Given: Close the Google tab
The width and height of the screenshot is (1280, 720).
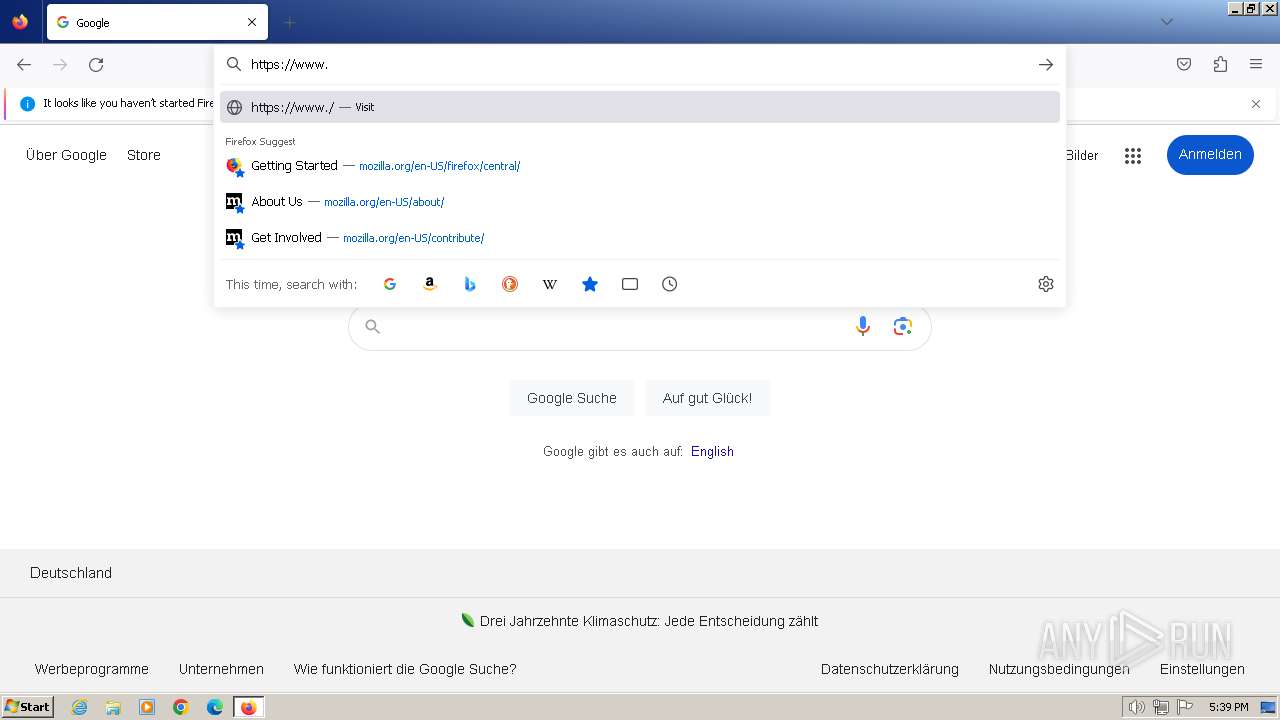Looking at the screenshot, I should tap(252, 22).
